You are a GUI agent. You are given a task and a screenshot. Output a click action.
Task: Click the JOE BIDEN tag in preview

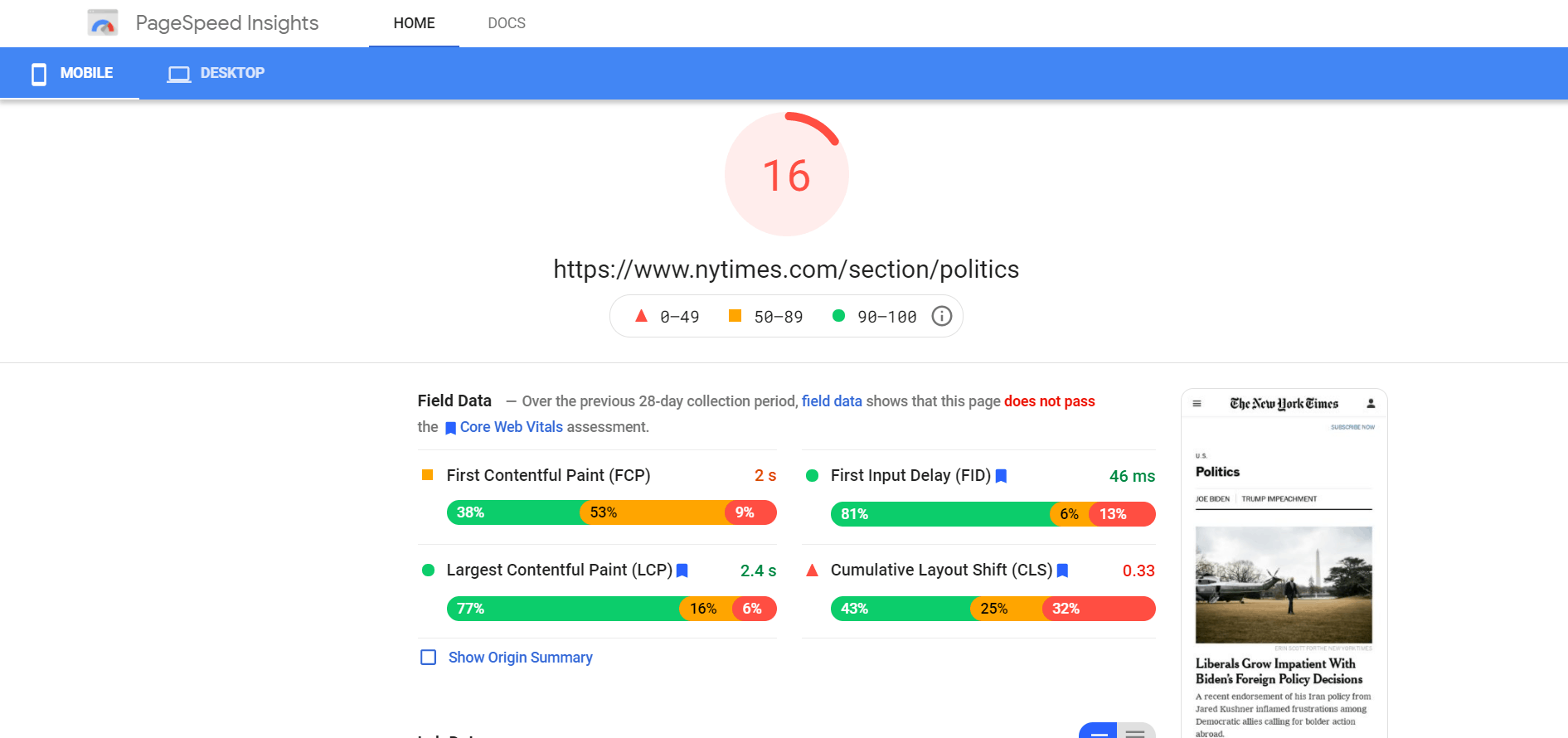tap(1212, 499)
